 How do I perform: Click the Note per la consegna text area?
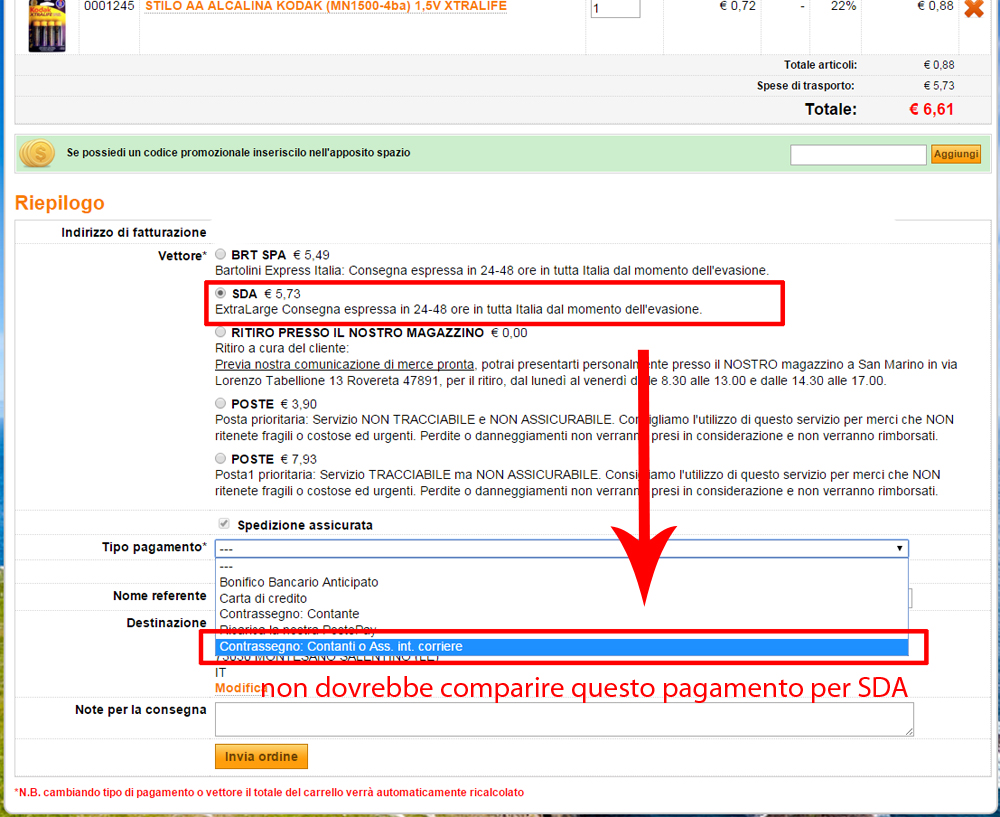564,719
